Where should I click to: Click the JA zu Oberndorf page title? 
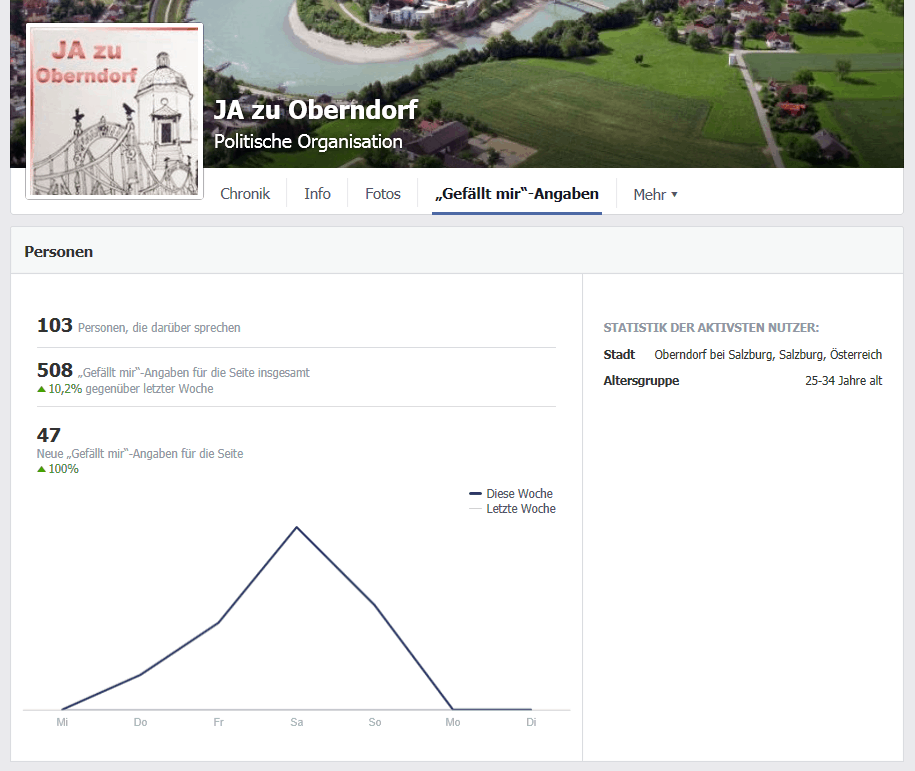click(x=316, y=110)
